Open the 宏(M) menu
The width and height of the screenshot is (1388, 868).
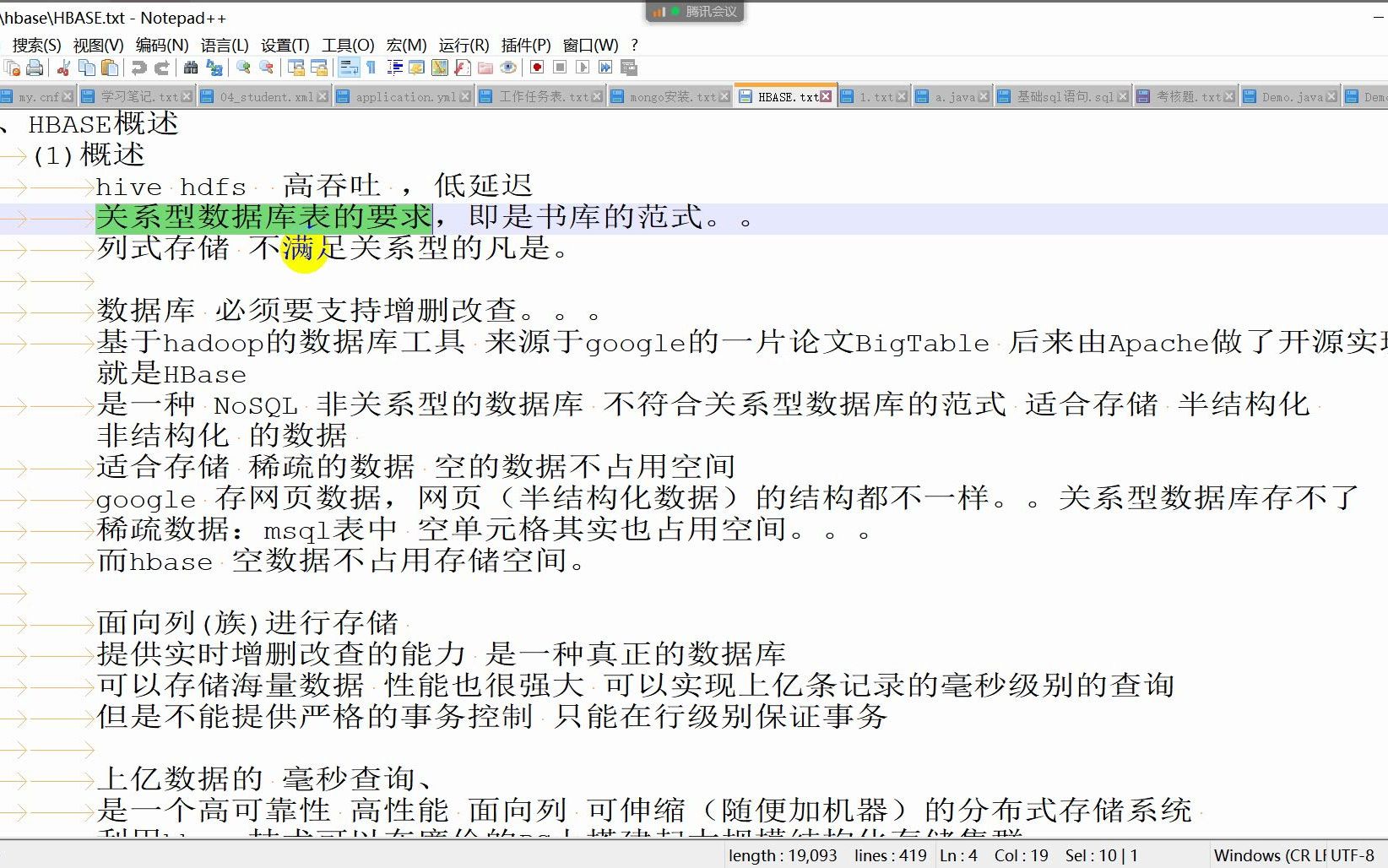pos(407,45)
